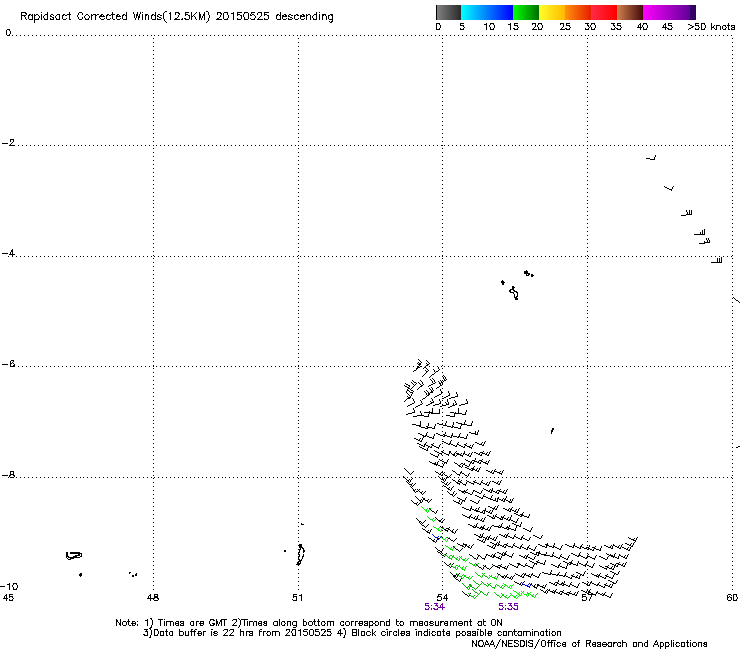Click the longitude label 60
Image resolution: width=740 pixels, height=650 pixels.
point(732,598)
